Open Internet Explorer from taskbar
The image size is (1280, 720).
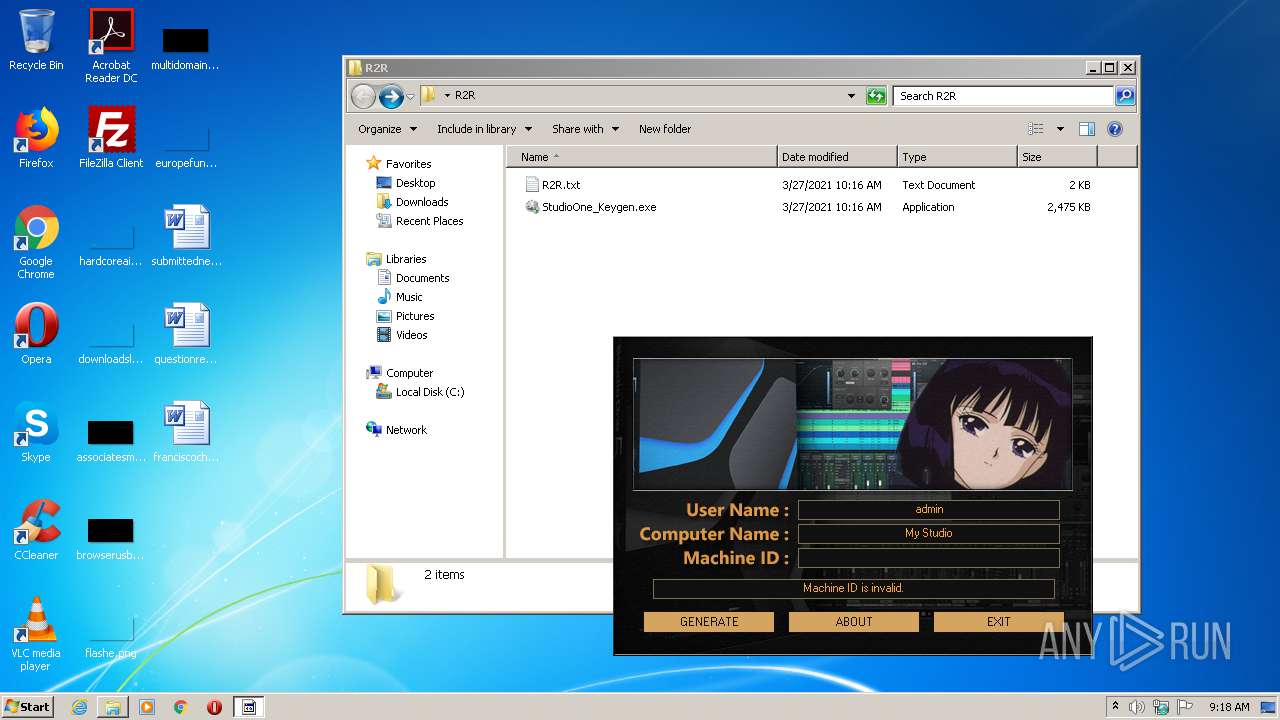[x=79, y=707]
